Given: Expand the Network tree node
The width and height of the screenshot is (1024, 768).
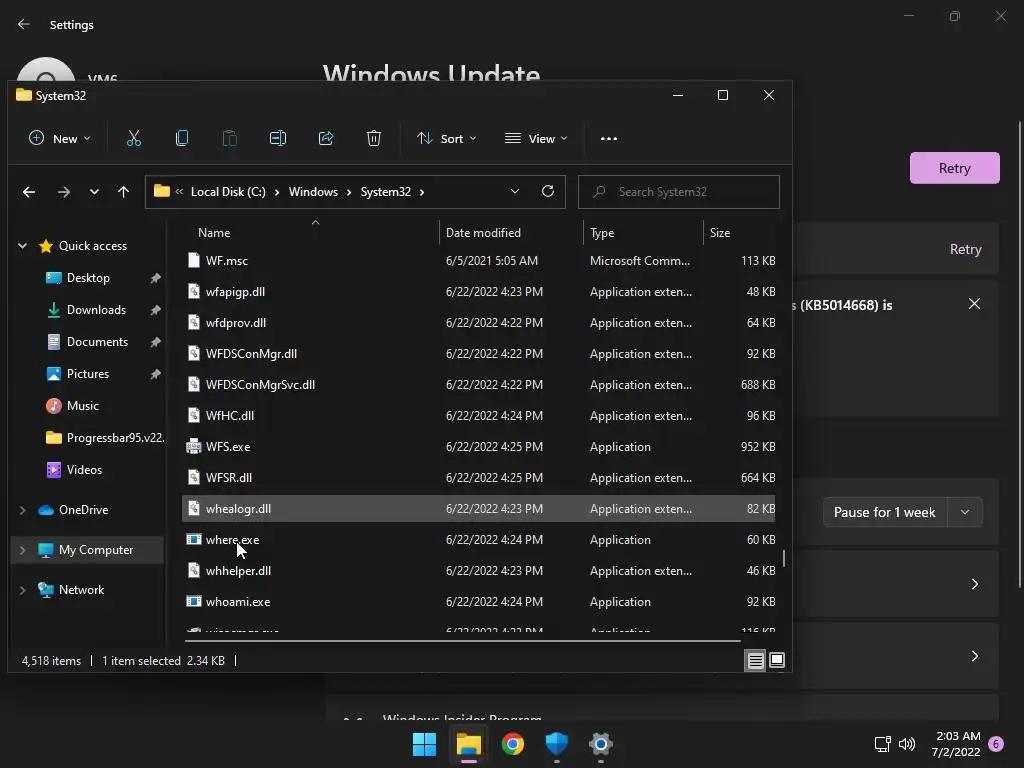Looking at the screenshot, I should pos(22,590).
